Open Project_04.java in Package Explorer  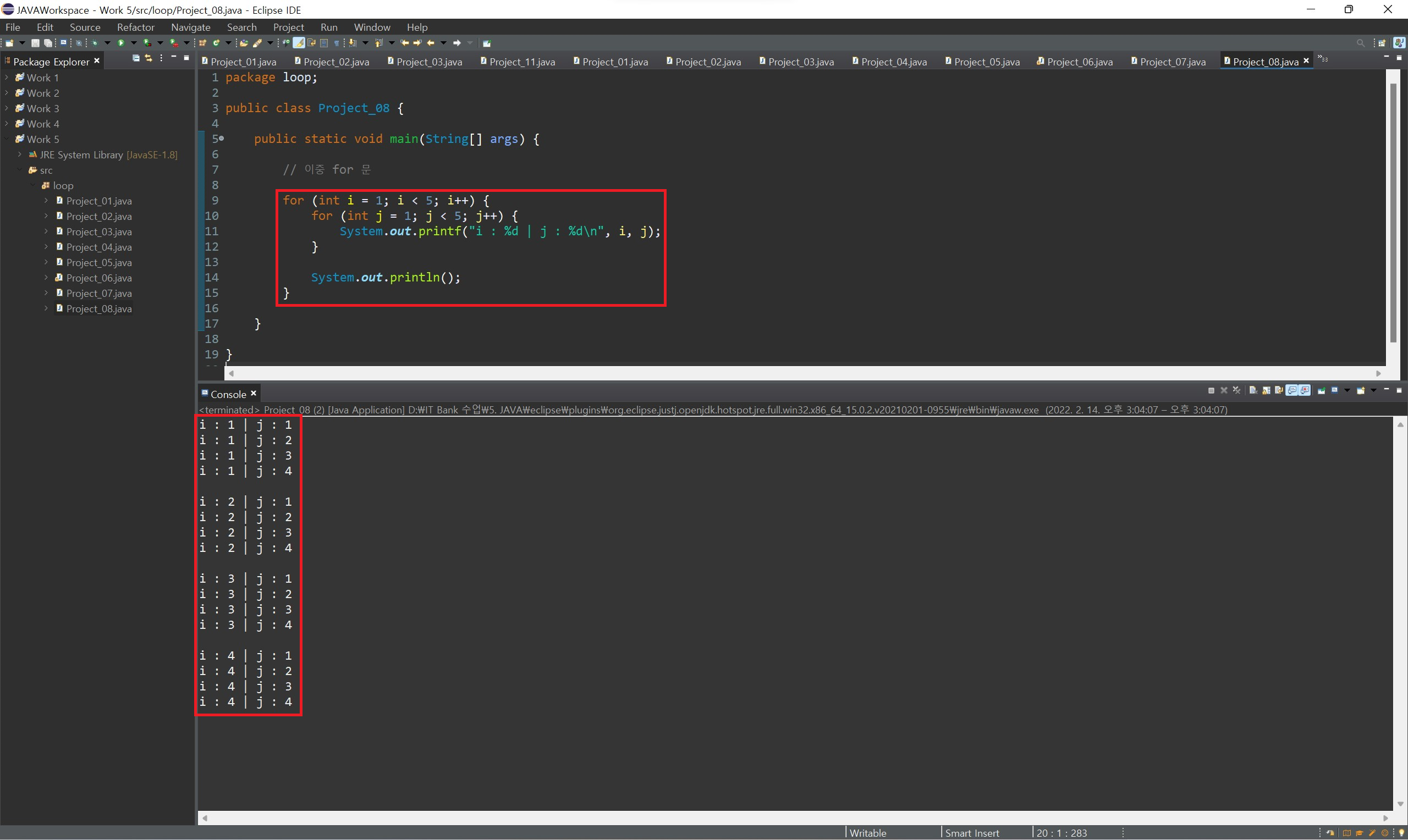pyautogui.click(x=98, y=247)
